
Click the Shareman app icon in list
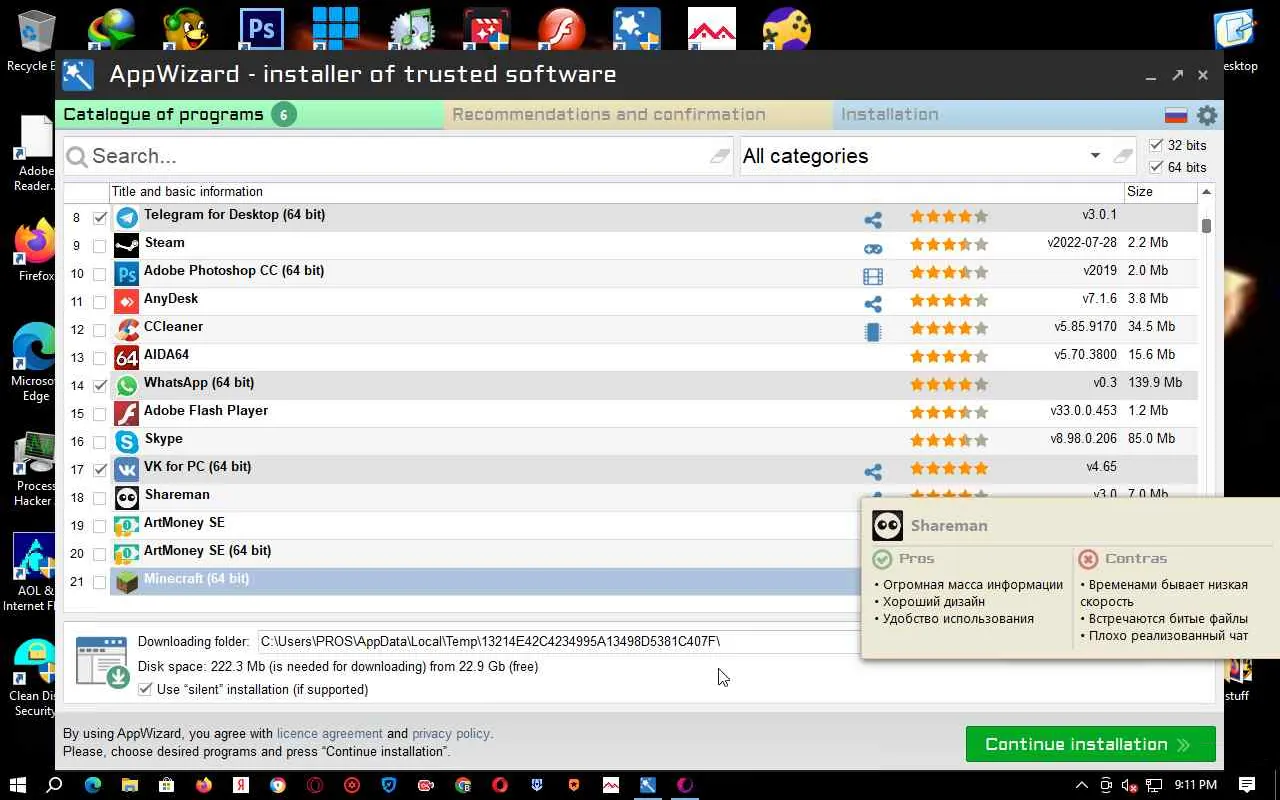[x=126, y=497]
